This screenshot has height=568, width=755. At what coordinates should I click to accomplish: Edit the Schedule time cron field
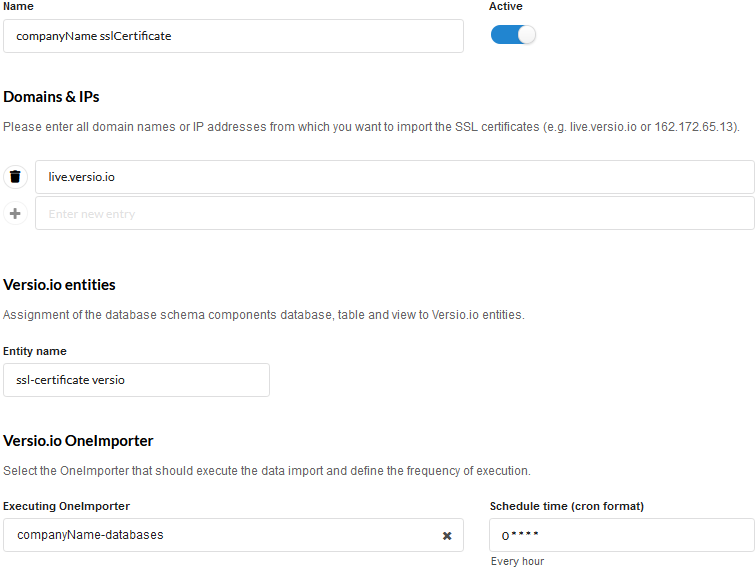(622, 535)
